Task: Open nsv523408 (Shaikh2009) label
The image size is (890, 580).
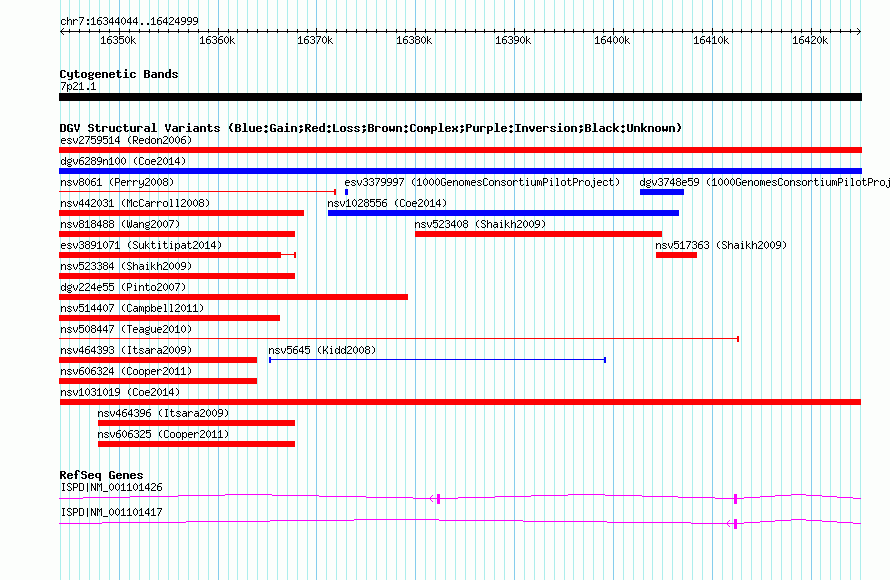Action: tap(480, 224)
